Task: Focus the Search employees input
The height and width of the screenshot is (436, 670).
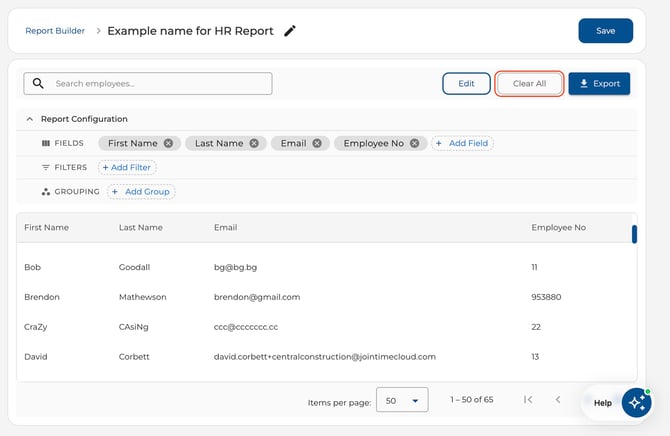Action: [x=148, y=83]
